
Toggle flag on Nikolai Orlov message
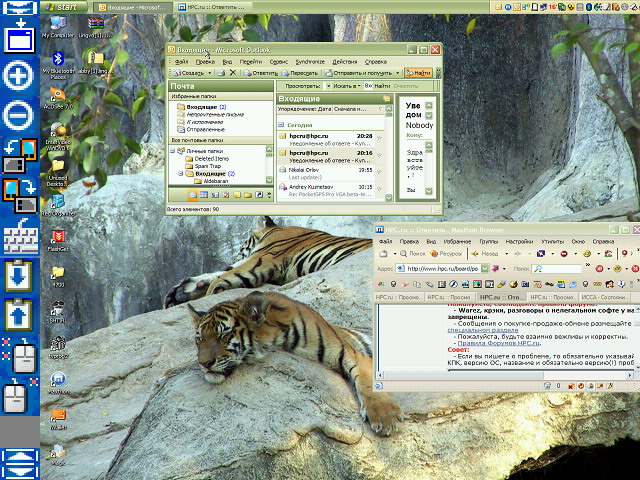pyautogui.click(x=379, y=172)
